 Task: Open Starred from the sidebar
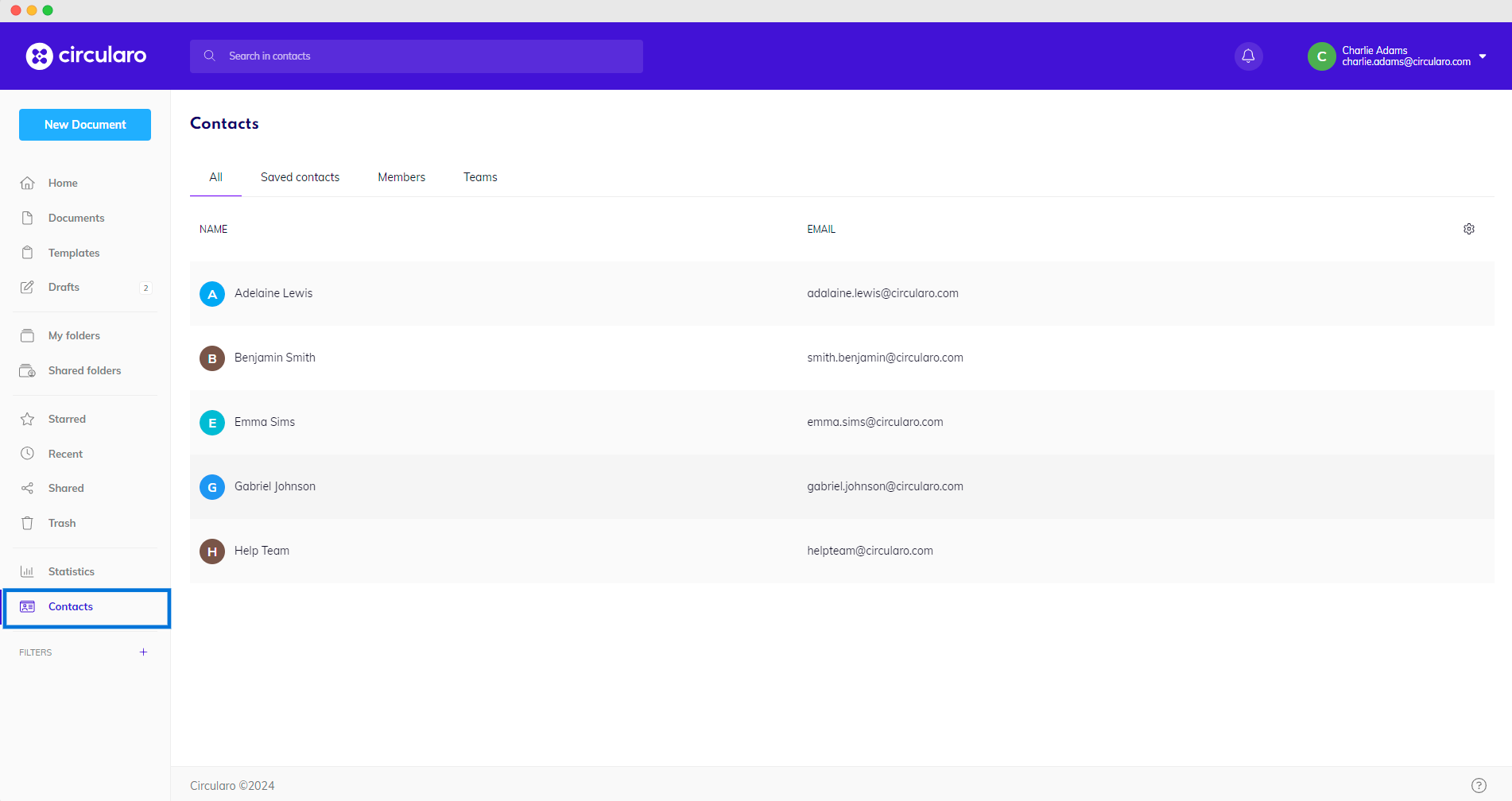coord(67,419)
